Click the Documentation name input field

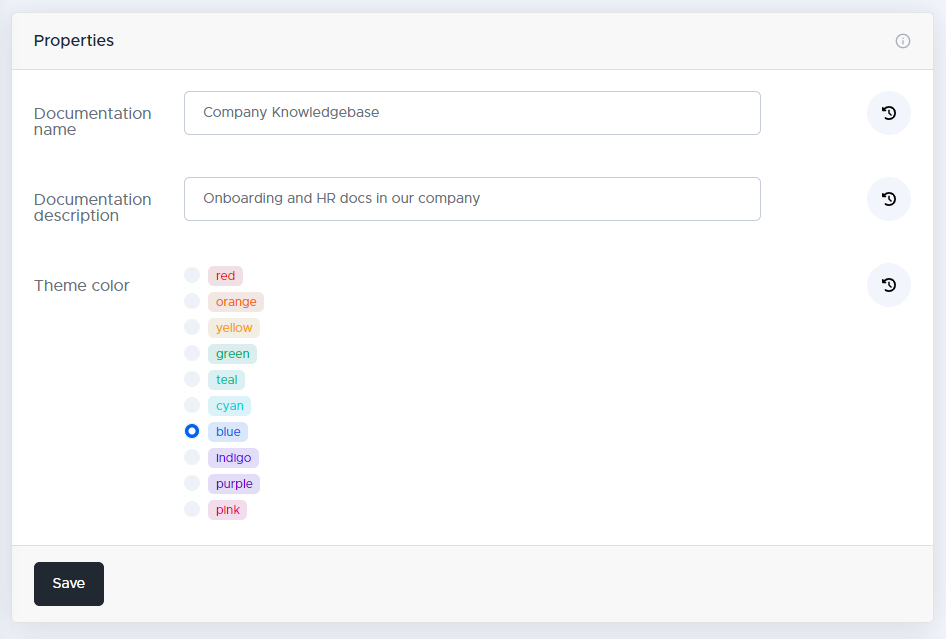(x=472, y=113)
